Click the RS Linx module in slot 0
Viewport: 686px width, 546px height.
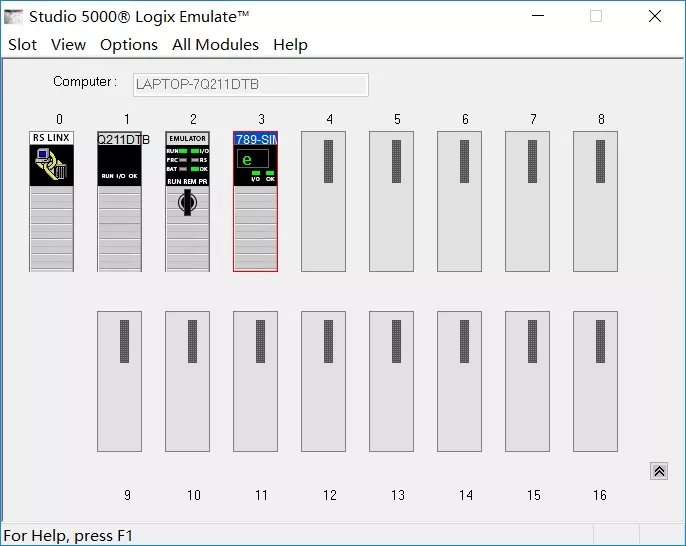[51, 201]
